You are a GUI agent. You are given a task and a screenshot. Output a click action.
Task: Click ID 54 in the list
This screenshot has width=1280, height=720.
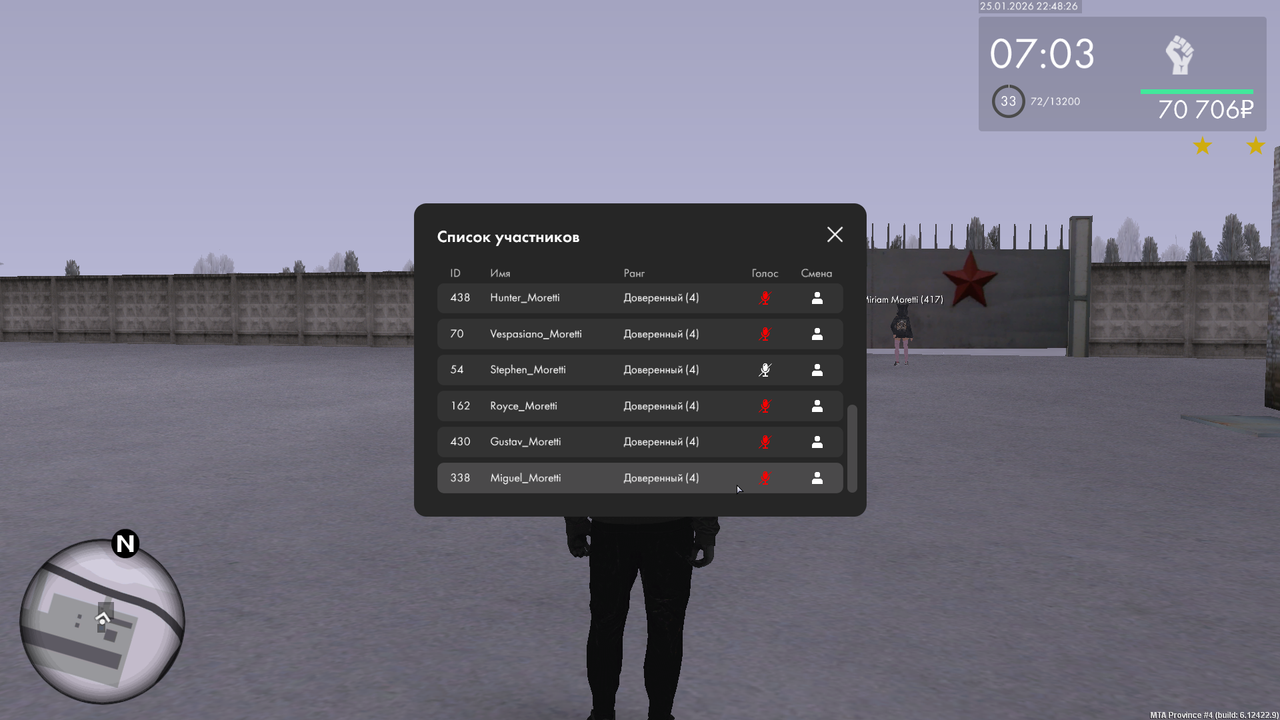click(x=457, y=370)
